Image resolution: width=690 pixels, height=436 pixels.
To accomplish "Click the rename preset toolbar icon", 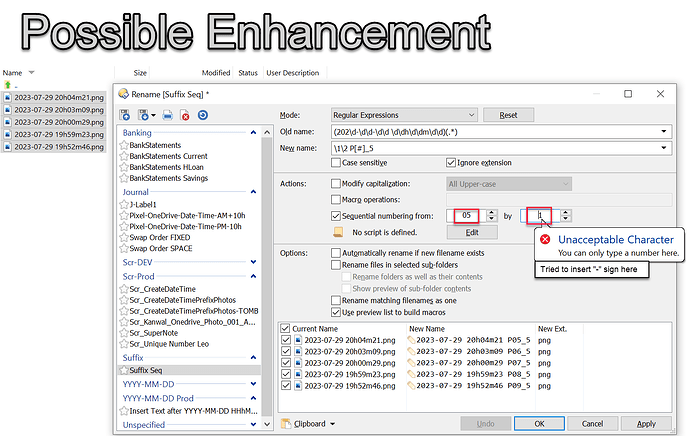I will [x=168, y=116].
